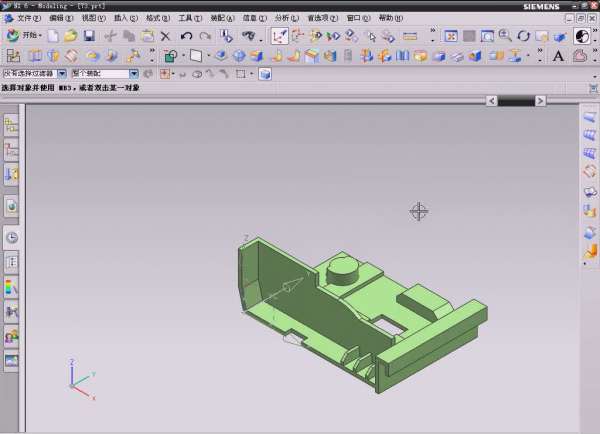Image resolution: width=600 pixels, height=434 pixels.
Task: Open the History clock panel in sidebar
Action: pos(12,237)
